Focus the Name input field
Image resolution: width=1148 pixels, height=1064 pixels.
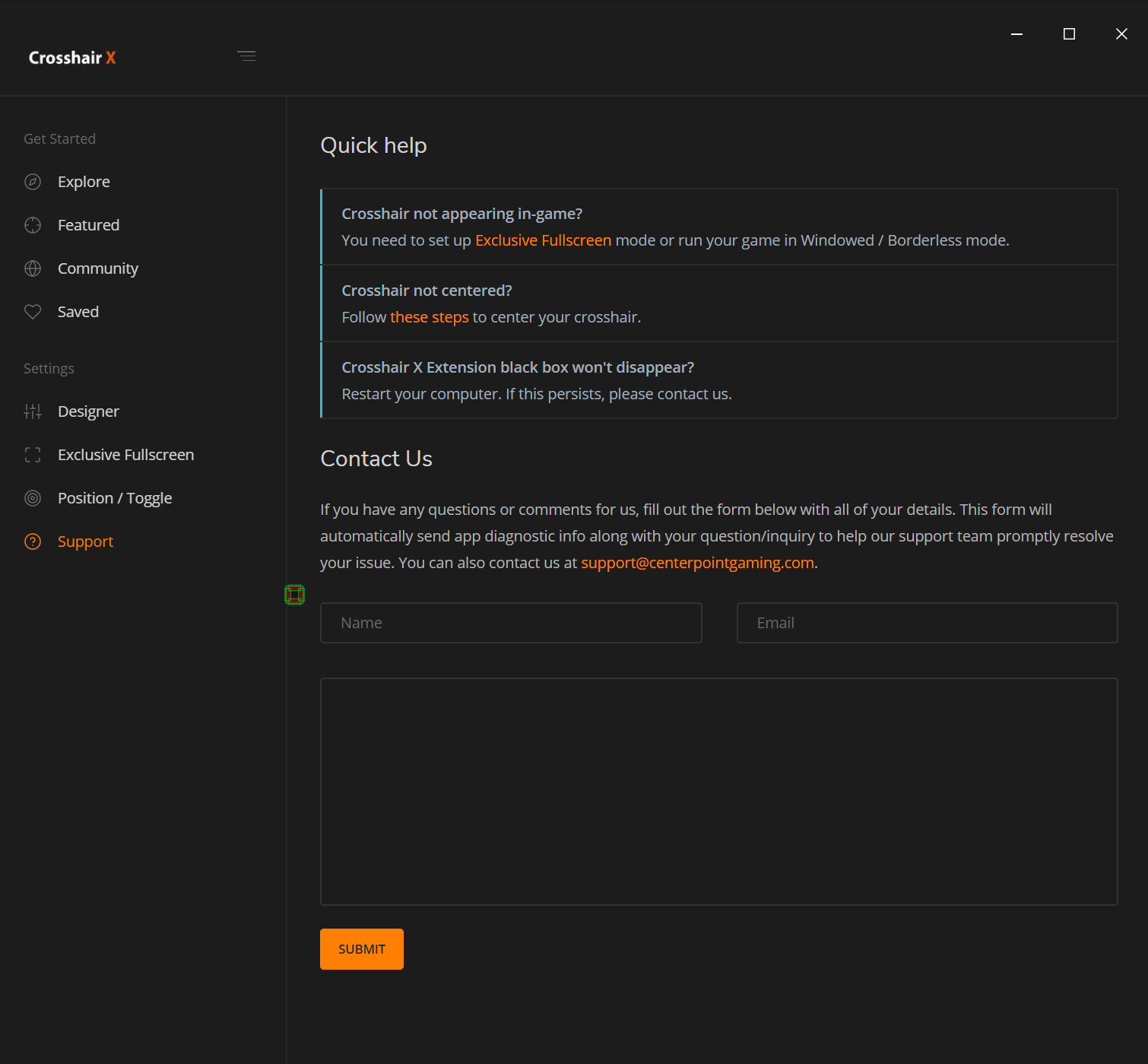(511, 623)
